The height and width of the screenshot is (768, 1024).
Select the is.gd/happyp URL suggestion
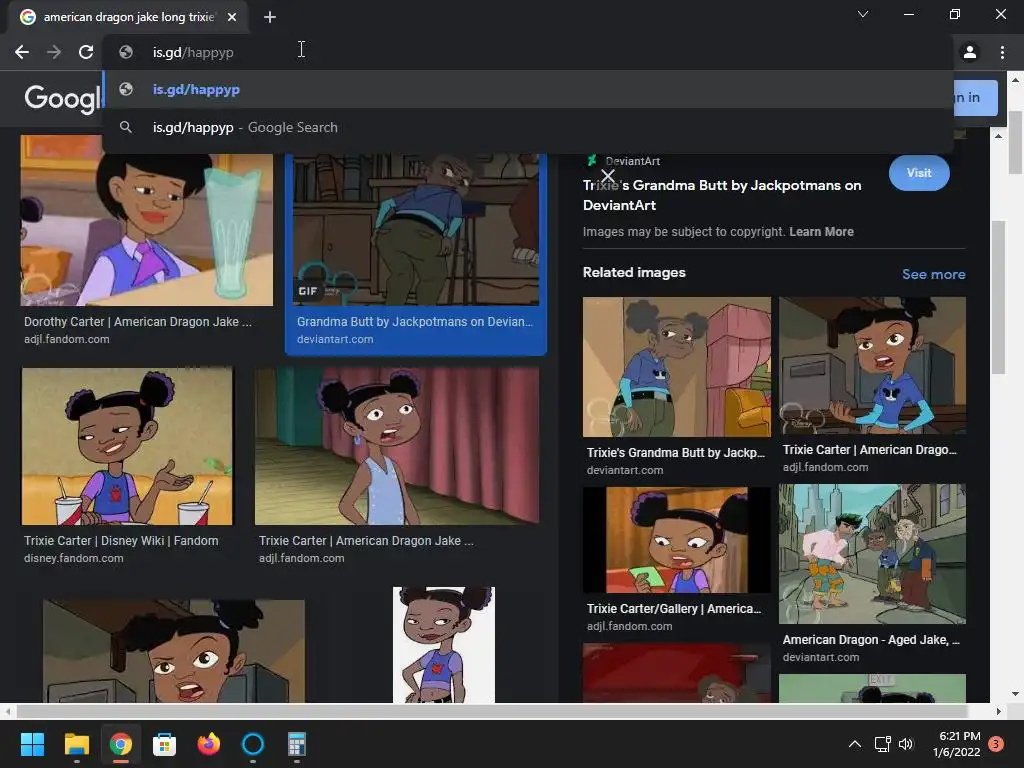click(x=528, y=89)
